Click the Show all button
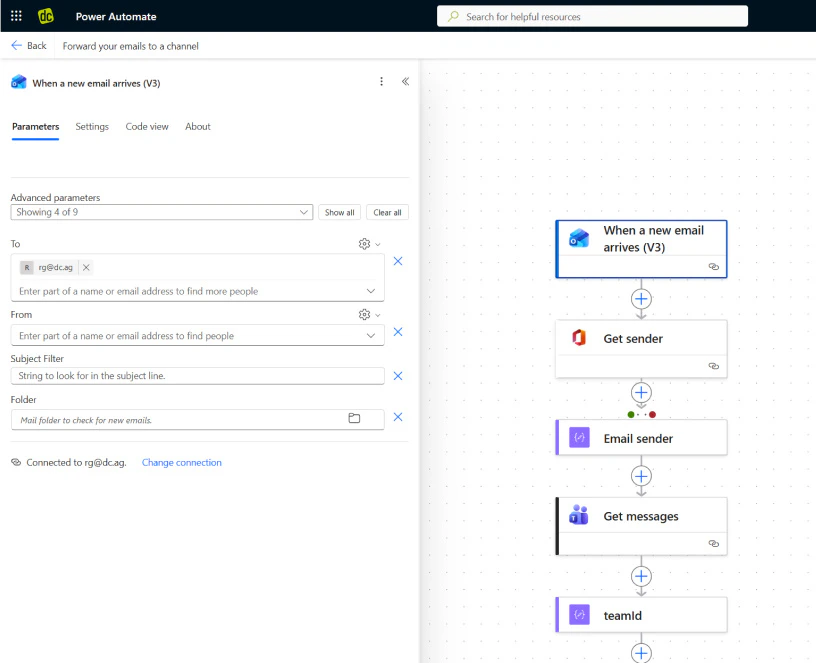Screen dimensions: 816x663 pos(339,212)
